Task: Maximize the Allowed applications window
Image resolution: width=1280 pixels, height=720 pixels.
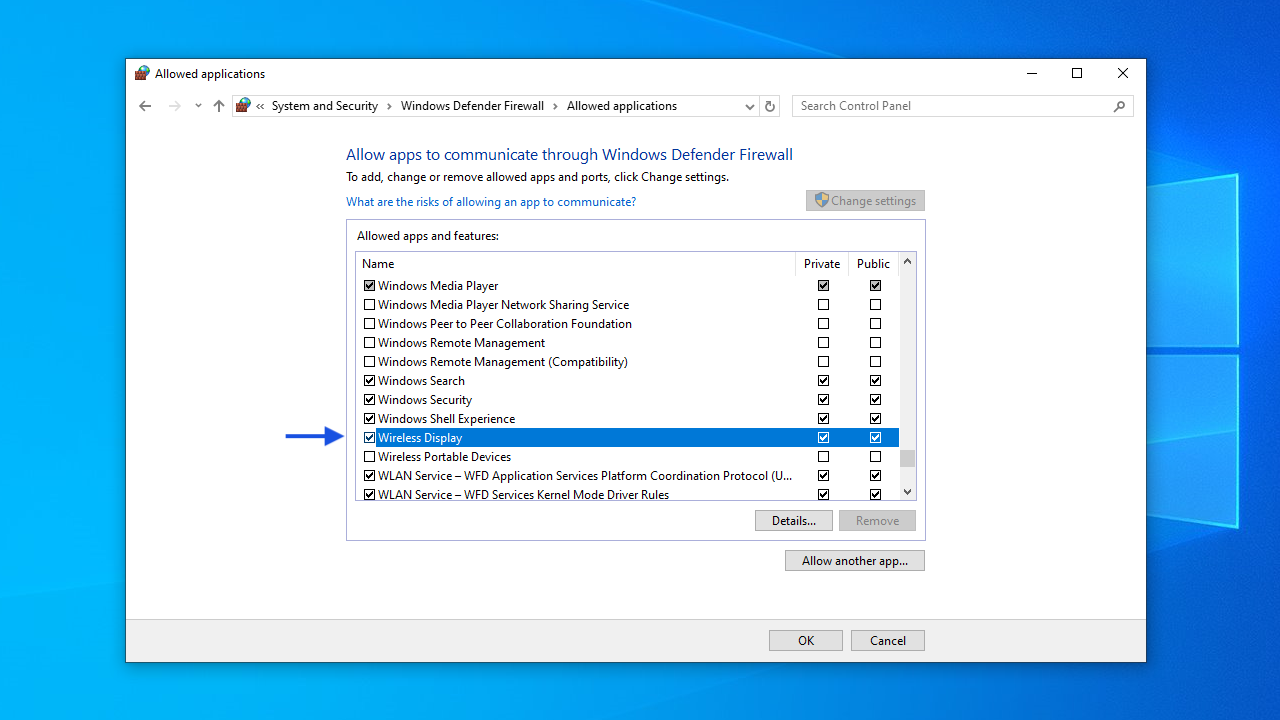Action: (1077, 73)
